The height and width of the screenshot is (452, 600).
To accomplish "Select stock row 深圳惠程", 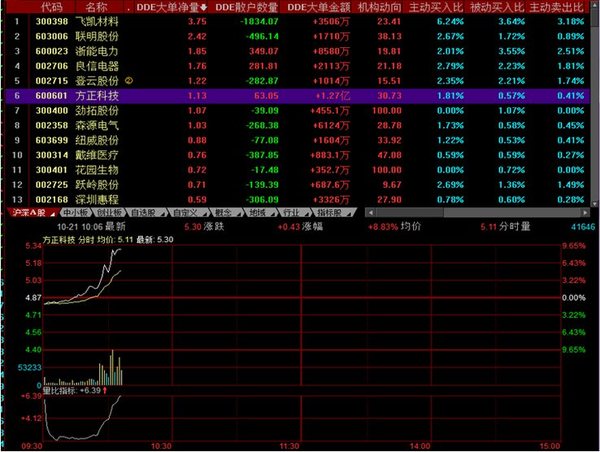I will pos(298,199).
